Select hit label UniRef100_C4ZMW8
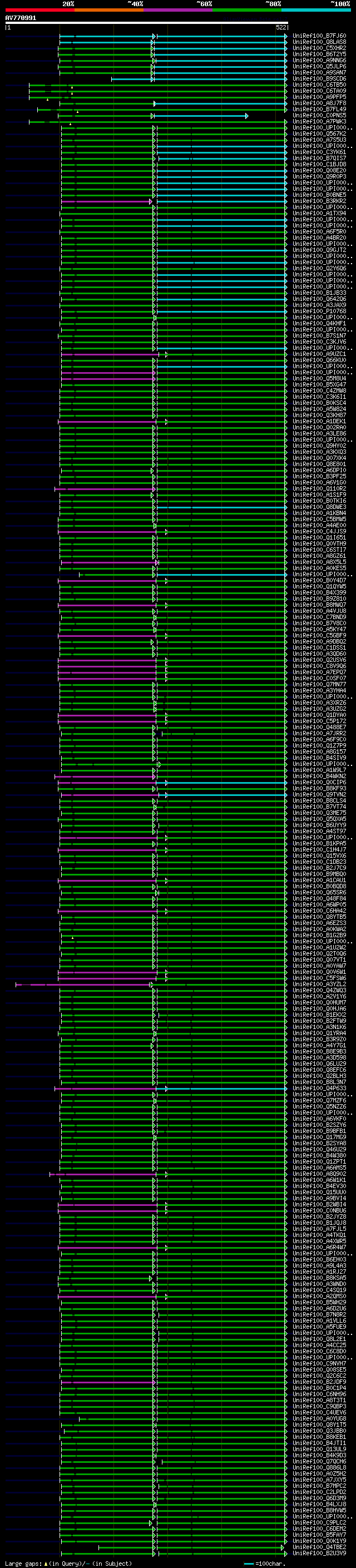 click(319, 390)
